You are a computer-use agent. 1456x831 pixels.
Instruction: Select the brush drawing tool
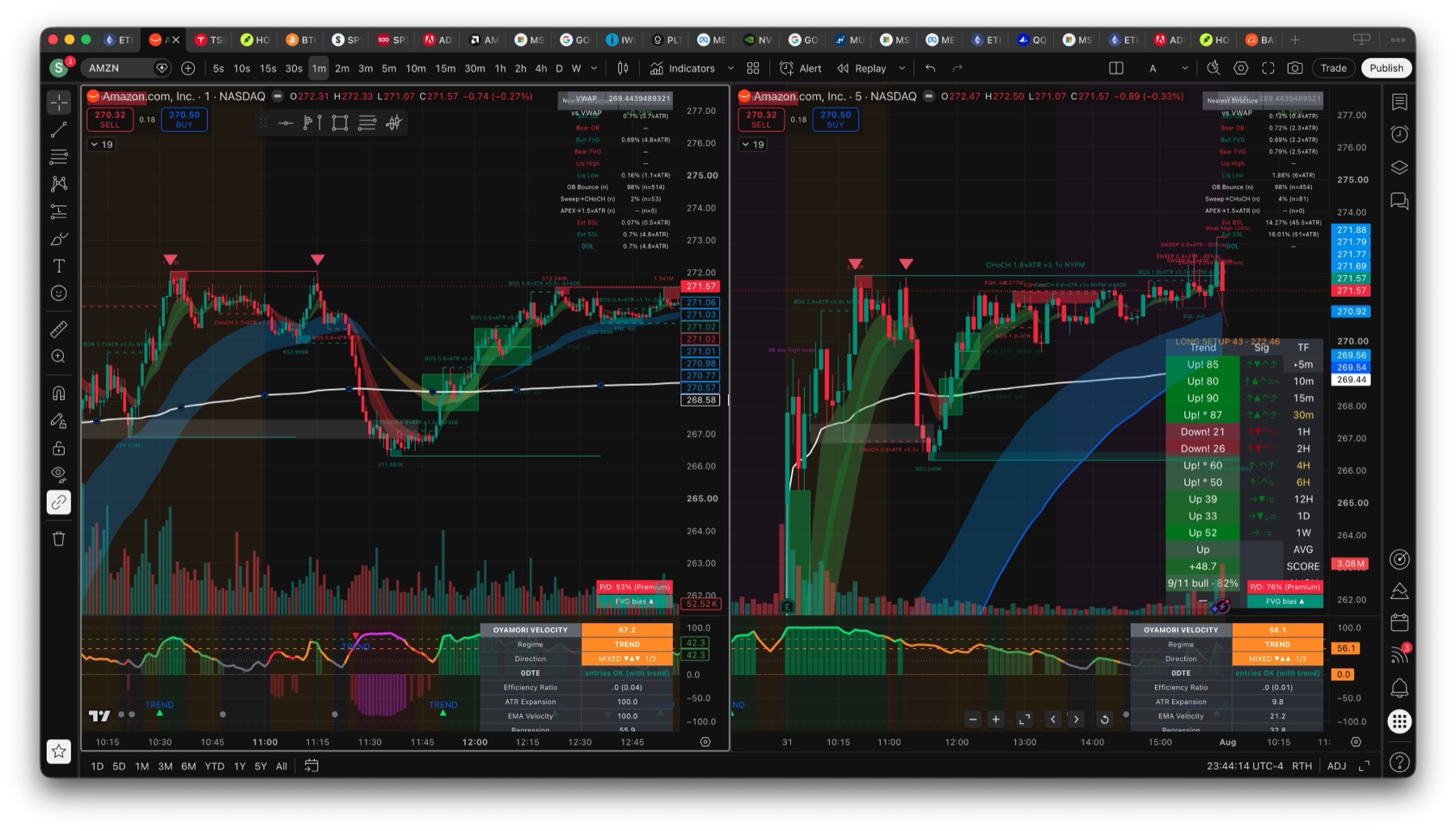click(x=59, y=240)
